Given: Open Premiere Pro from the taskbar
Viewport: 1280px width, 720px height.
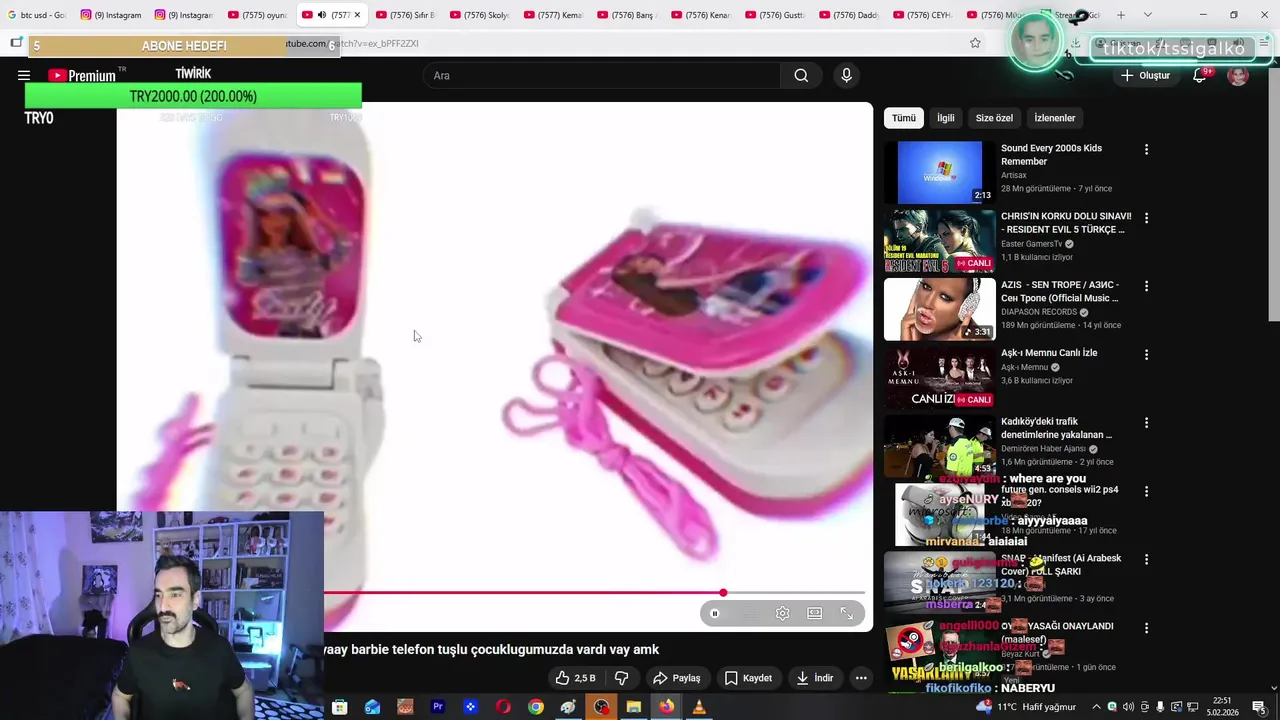Looking at the screenshot, I should point(437,707).
